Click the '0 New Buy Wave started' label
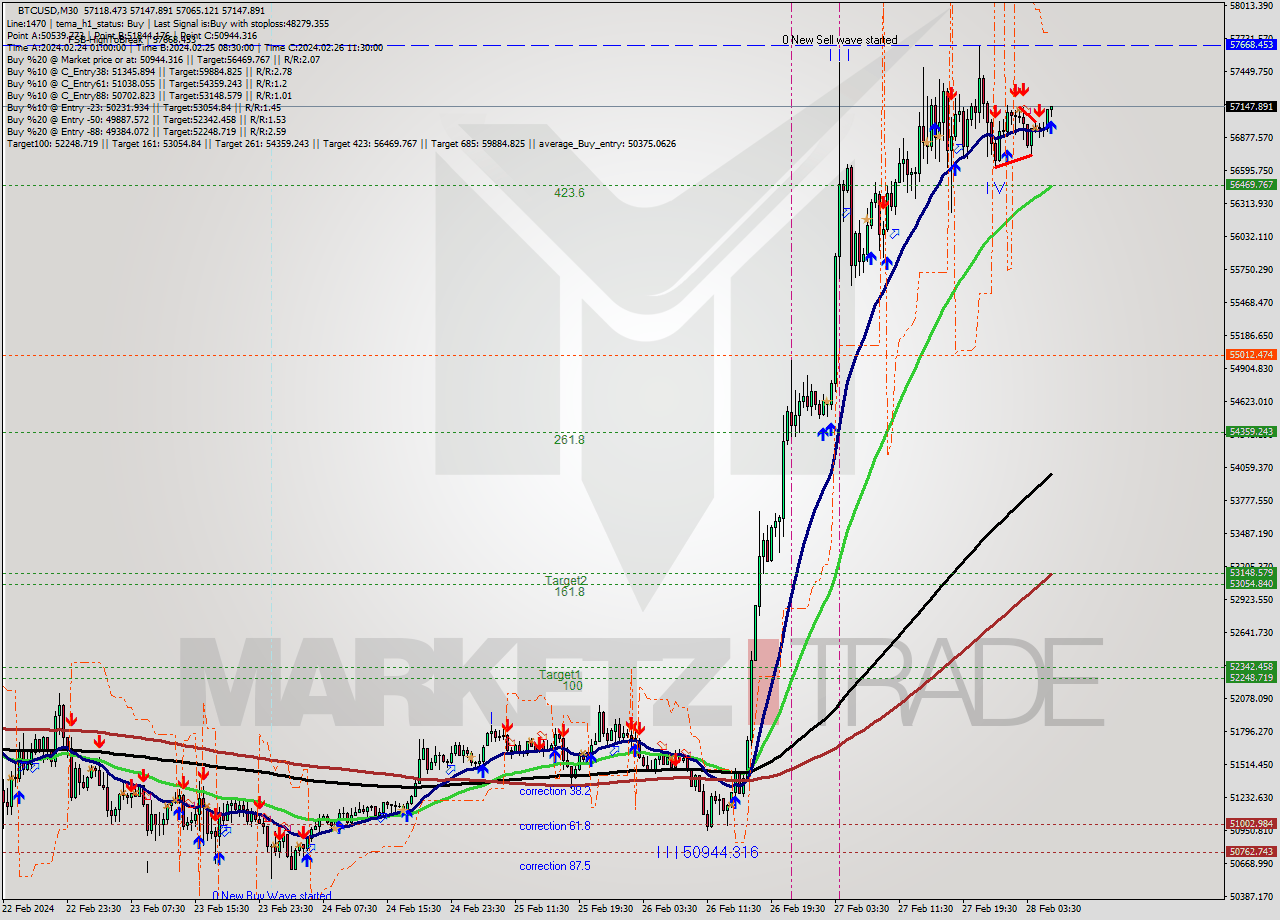This screenshot has width=1280, height=920. (x=272, y=896)
